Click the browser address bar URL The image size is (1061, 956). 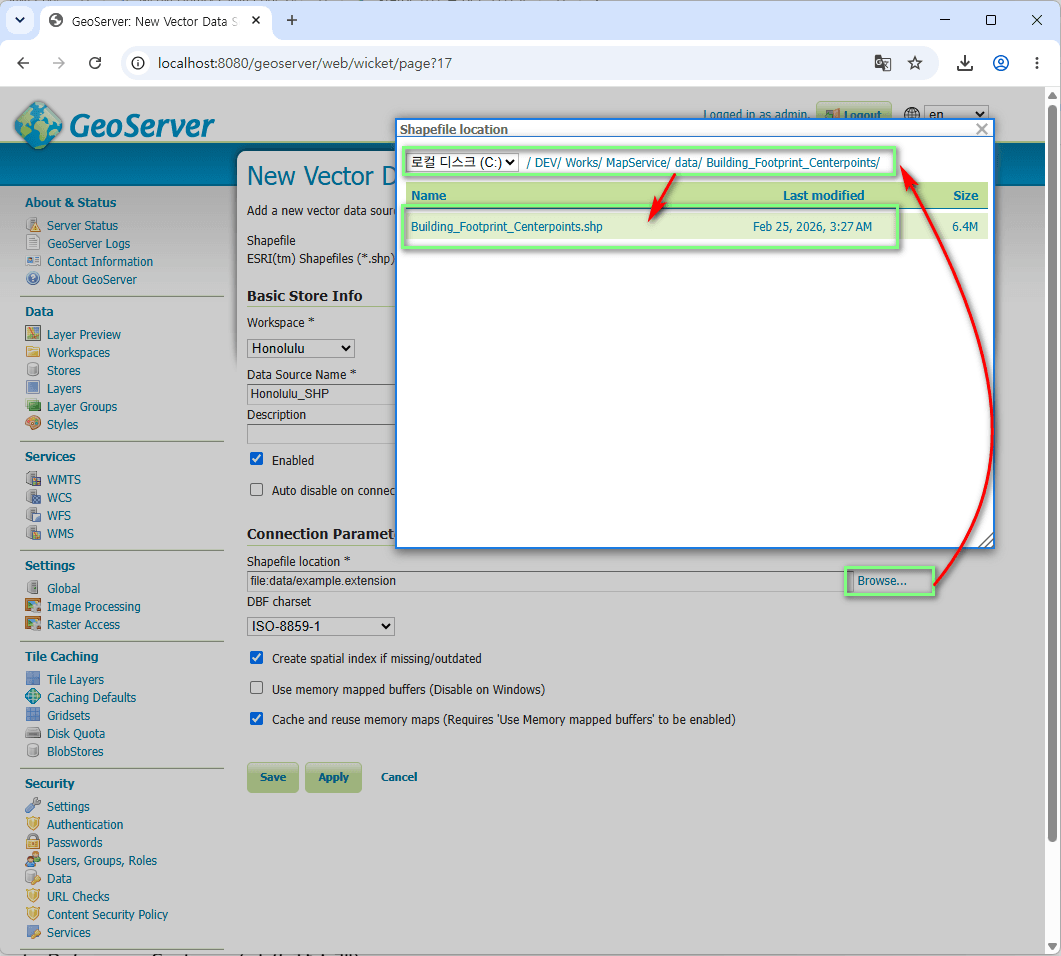point(304,63)
